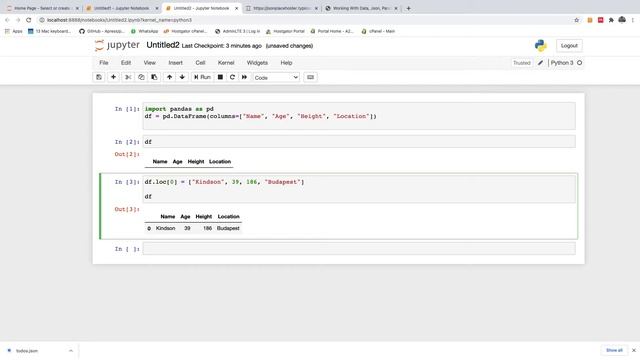Run the selected cell
This screenshot has width=640, height=360.
(202, 77)
